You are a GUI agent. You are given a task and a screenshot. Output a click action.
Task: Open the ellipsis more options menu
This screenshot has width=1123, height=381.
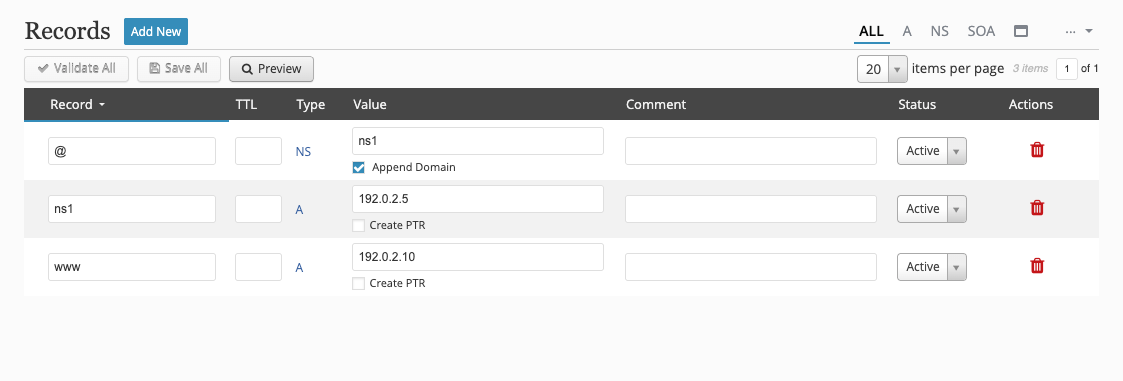[1079, 32]
